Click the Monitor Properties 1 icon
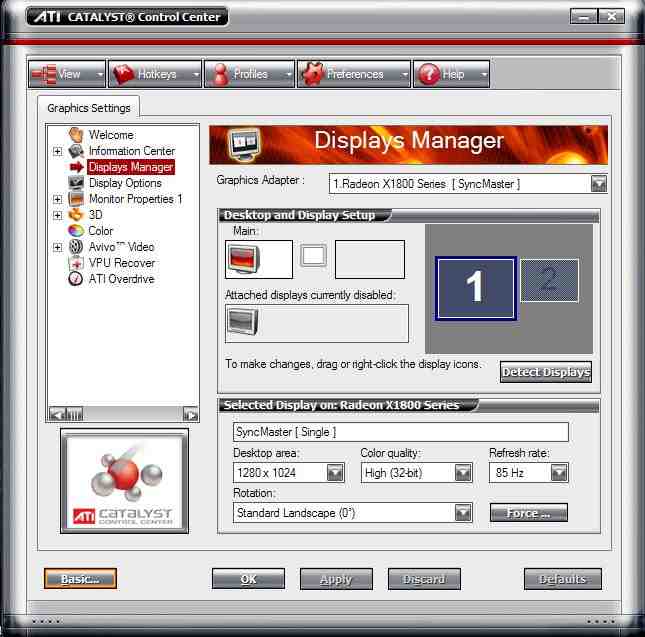 pos(76,199)
